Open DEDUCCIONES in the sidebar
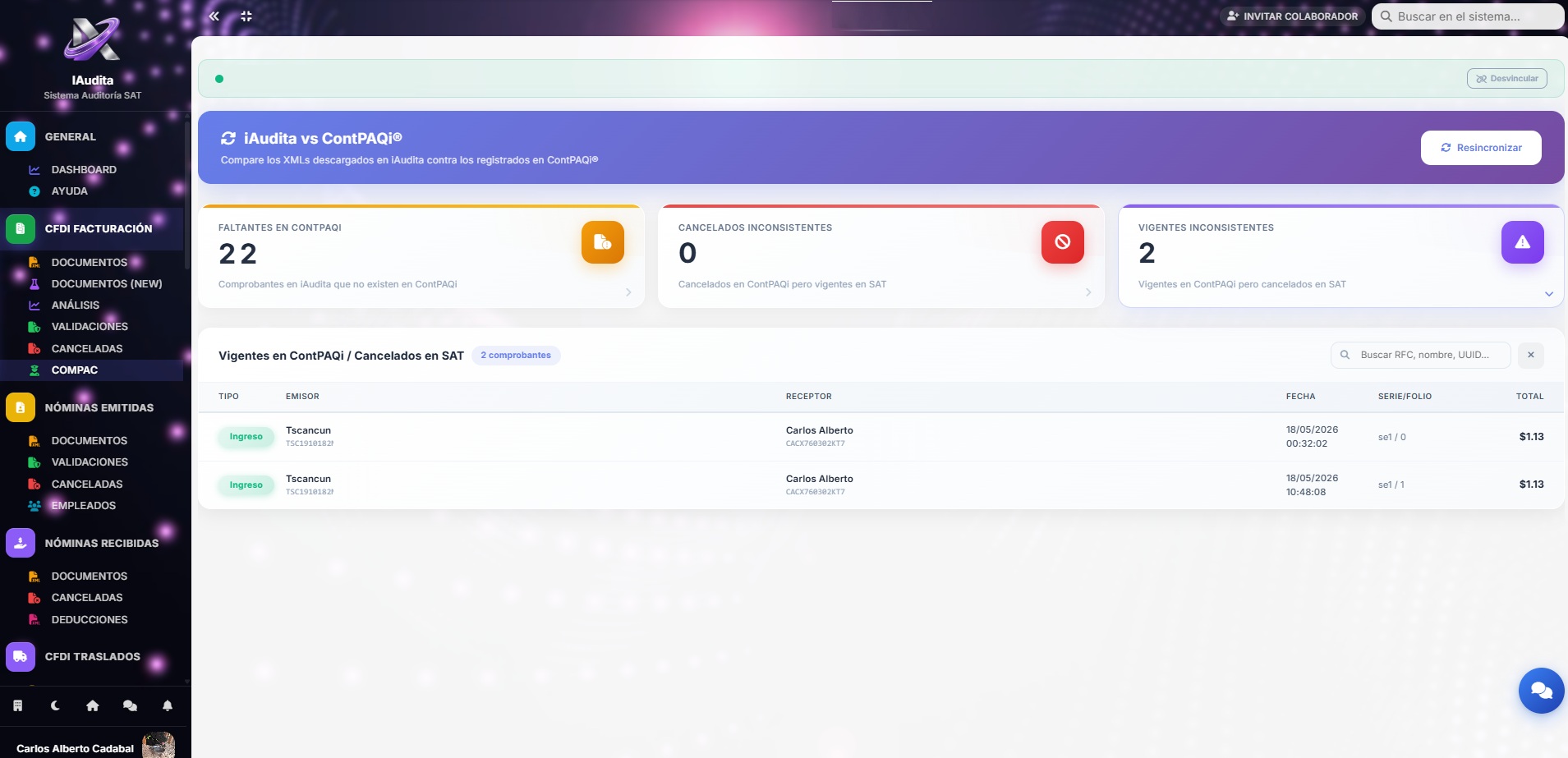This screenshot has width=1568, height=758. pos(90,620)
